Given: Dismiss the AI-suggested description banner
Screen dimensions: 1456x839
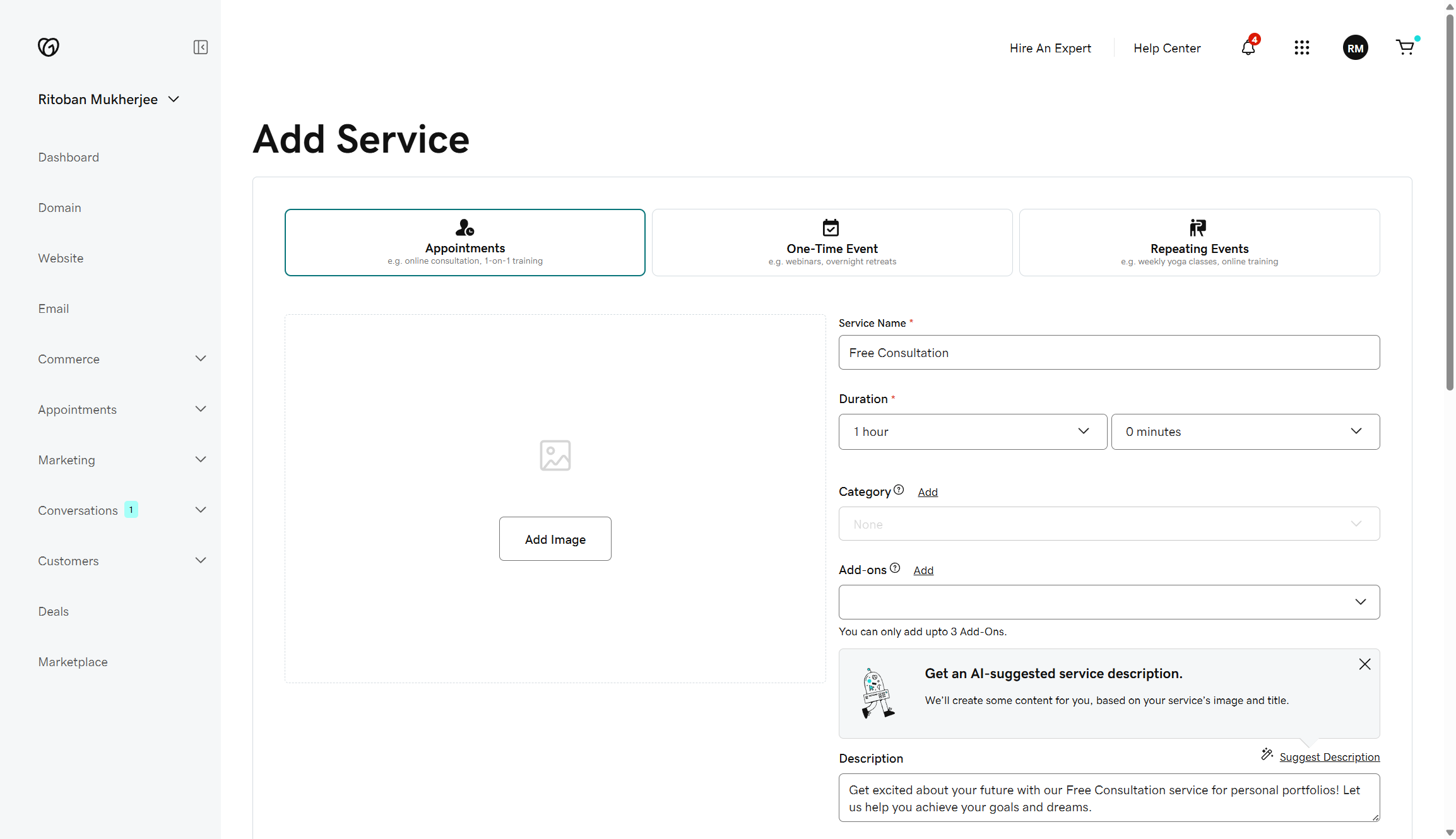Looking at the screenshot, I should [x=1364, y=664].
